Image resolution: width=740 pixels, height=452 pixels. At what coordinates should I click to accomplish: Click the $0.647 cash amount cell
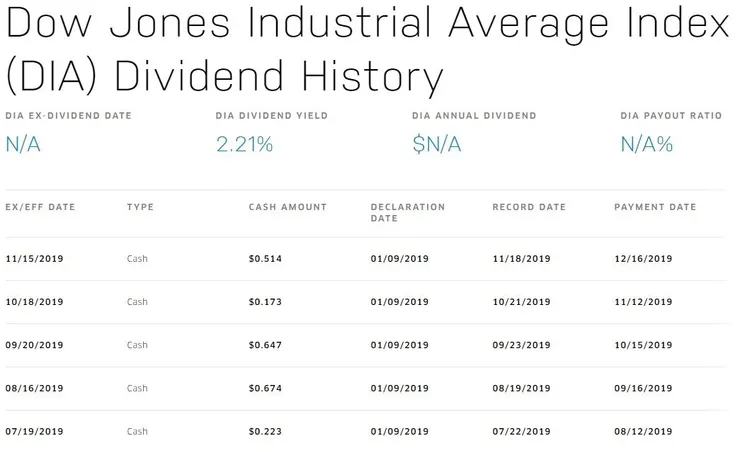pos(265,345)
